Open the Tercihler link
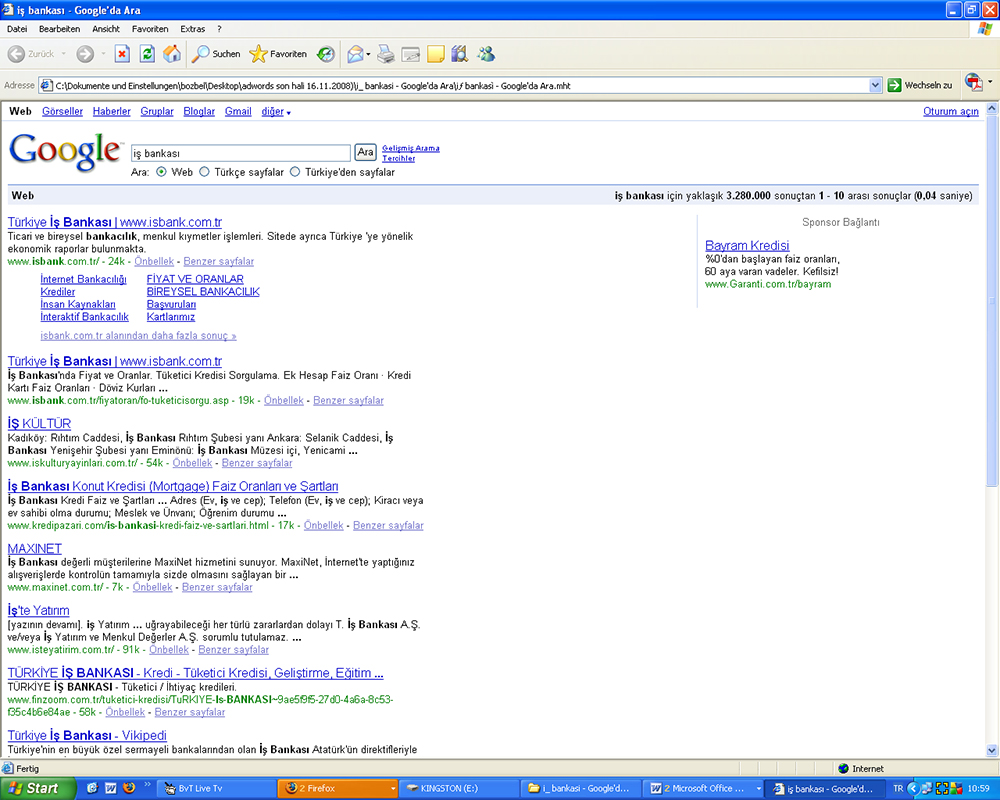The height and width of the screenshot is (800, 1000). [399, 158]
